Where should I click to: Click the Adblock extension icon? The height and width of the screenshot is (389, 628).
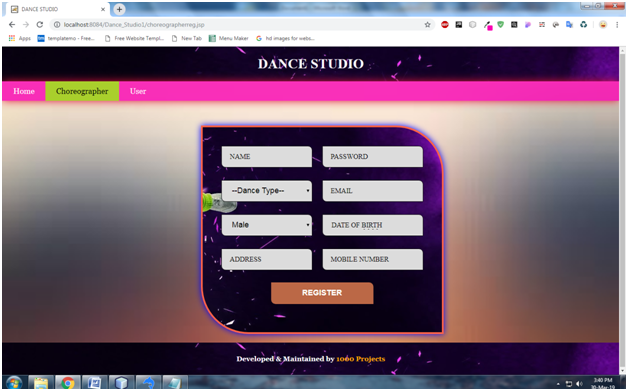[x=445, y=24]
